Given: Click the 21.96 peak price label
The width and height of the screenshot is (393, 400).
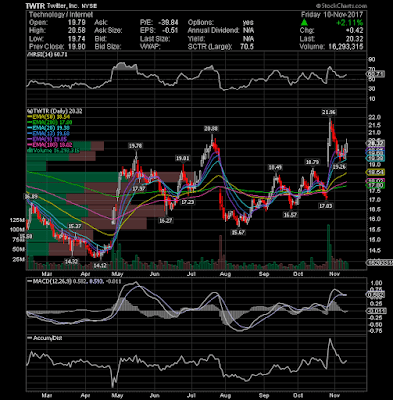Looking at the screenshot, I should 329,112.
